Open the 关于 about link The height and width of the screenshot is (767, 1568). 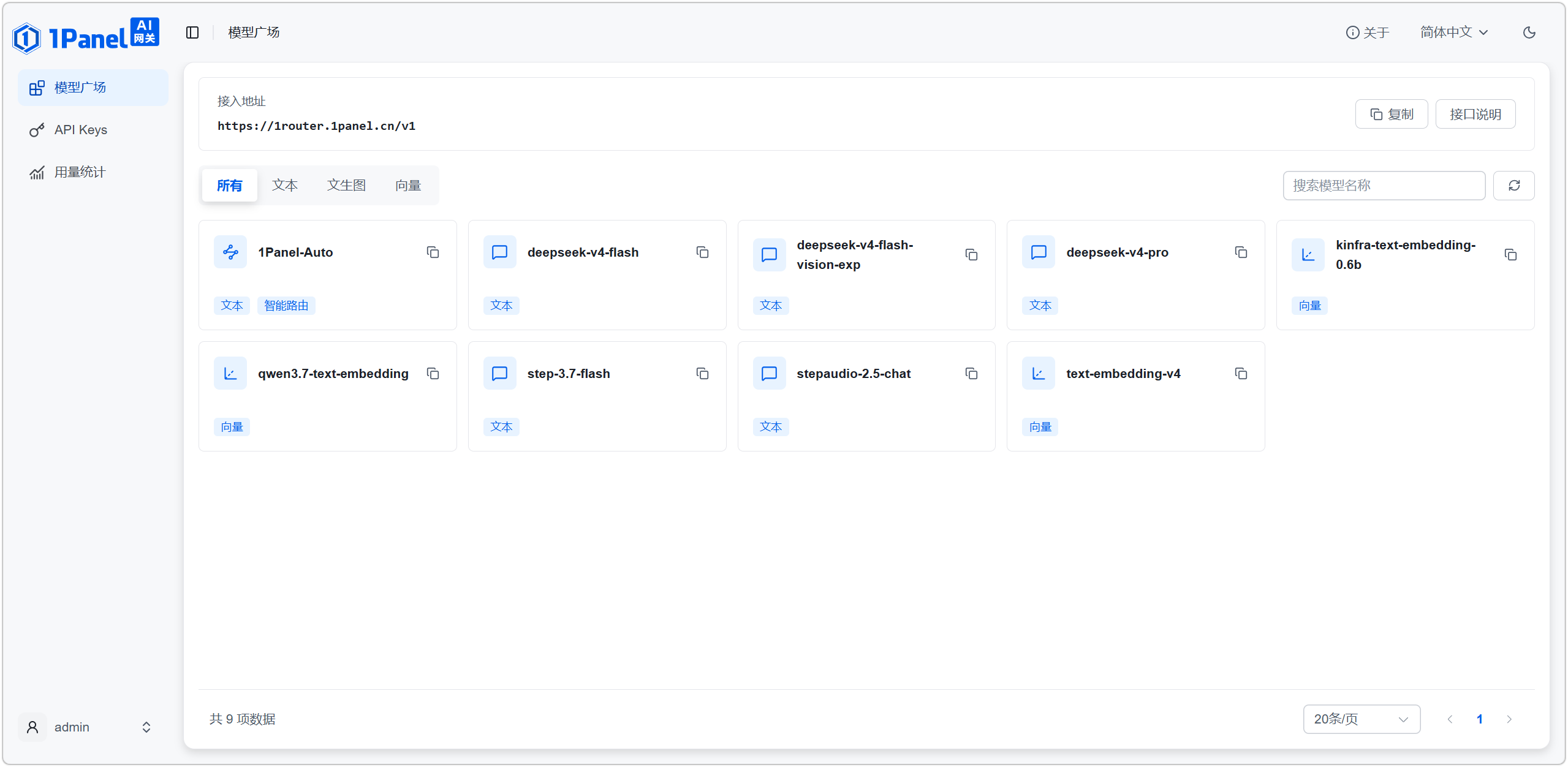[x=1368, y=32]
